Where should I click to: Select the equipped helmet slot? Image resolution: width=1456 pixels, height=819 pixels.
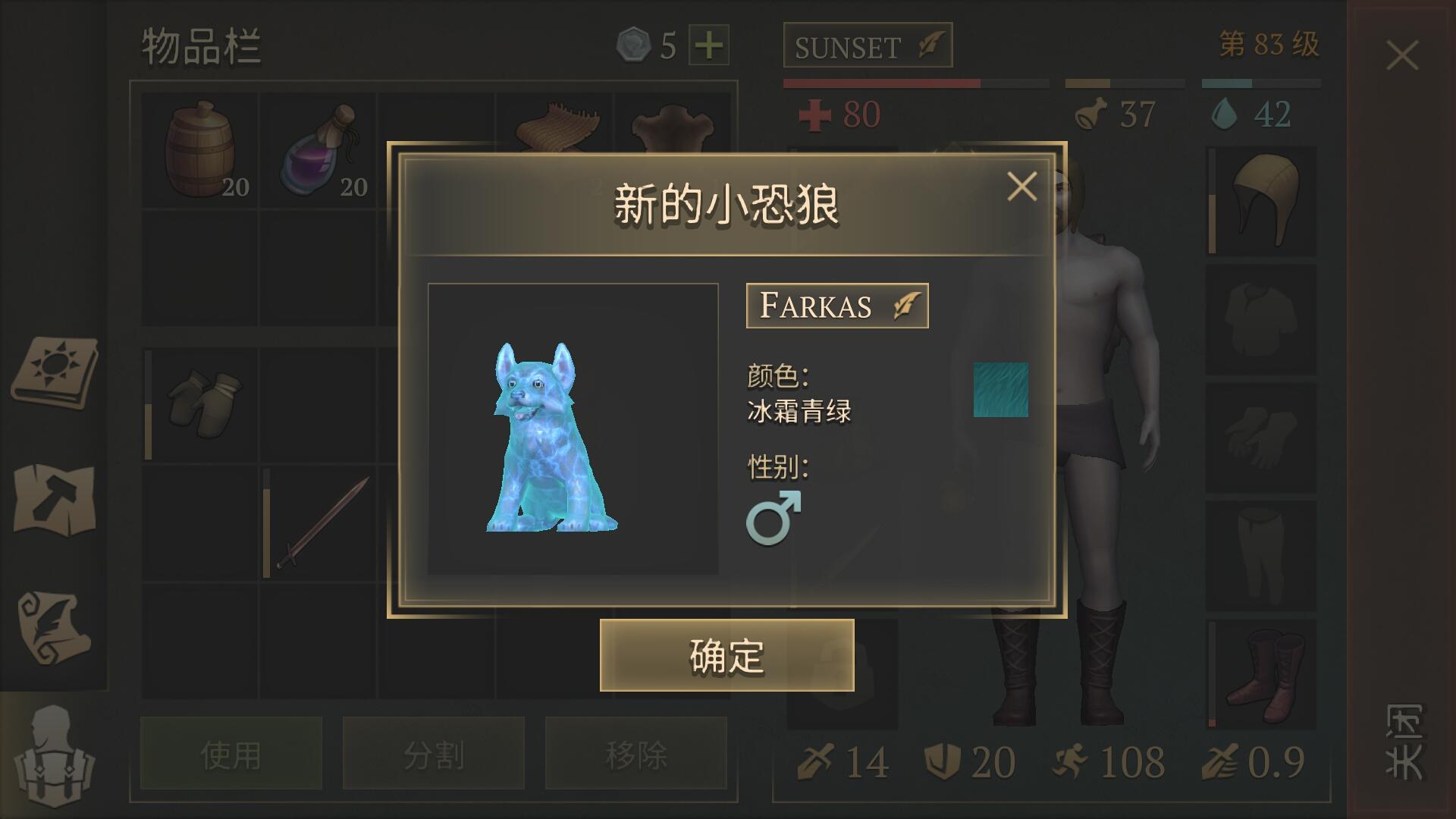(1262, 202)
